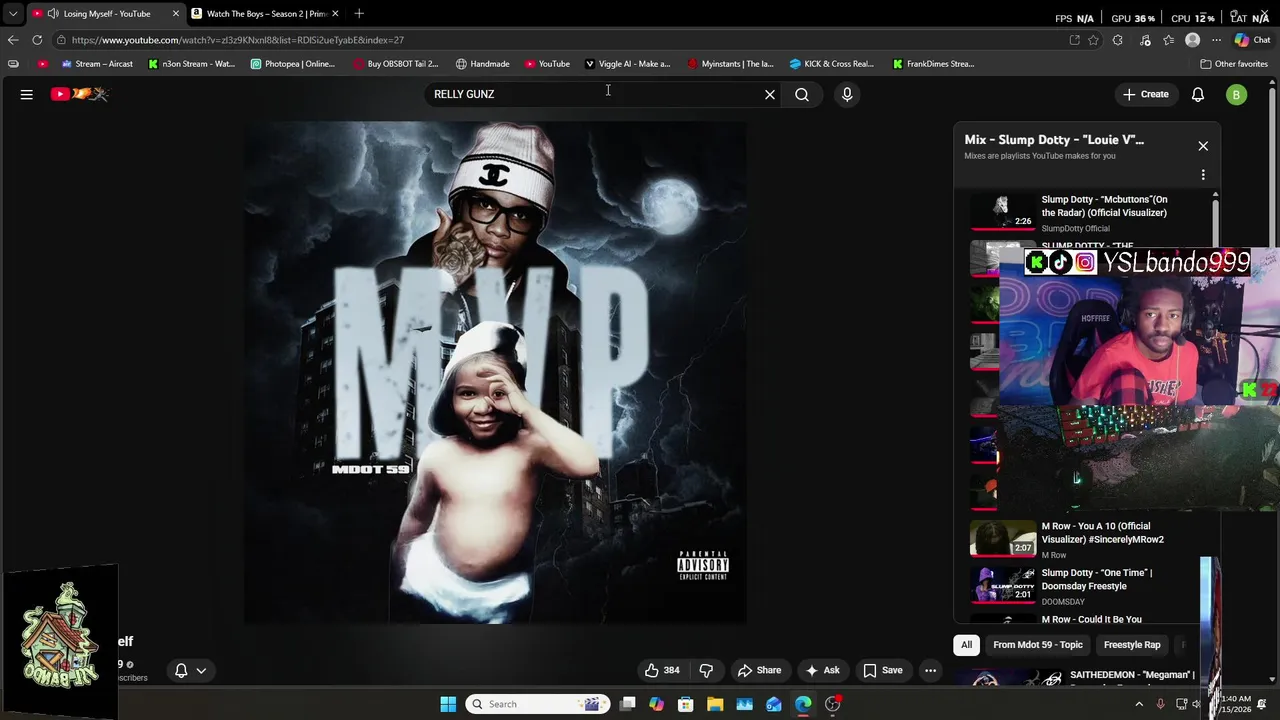Close the Mix - Slump Dotty playlist panel

tap(1203, 146)
